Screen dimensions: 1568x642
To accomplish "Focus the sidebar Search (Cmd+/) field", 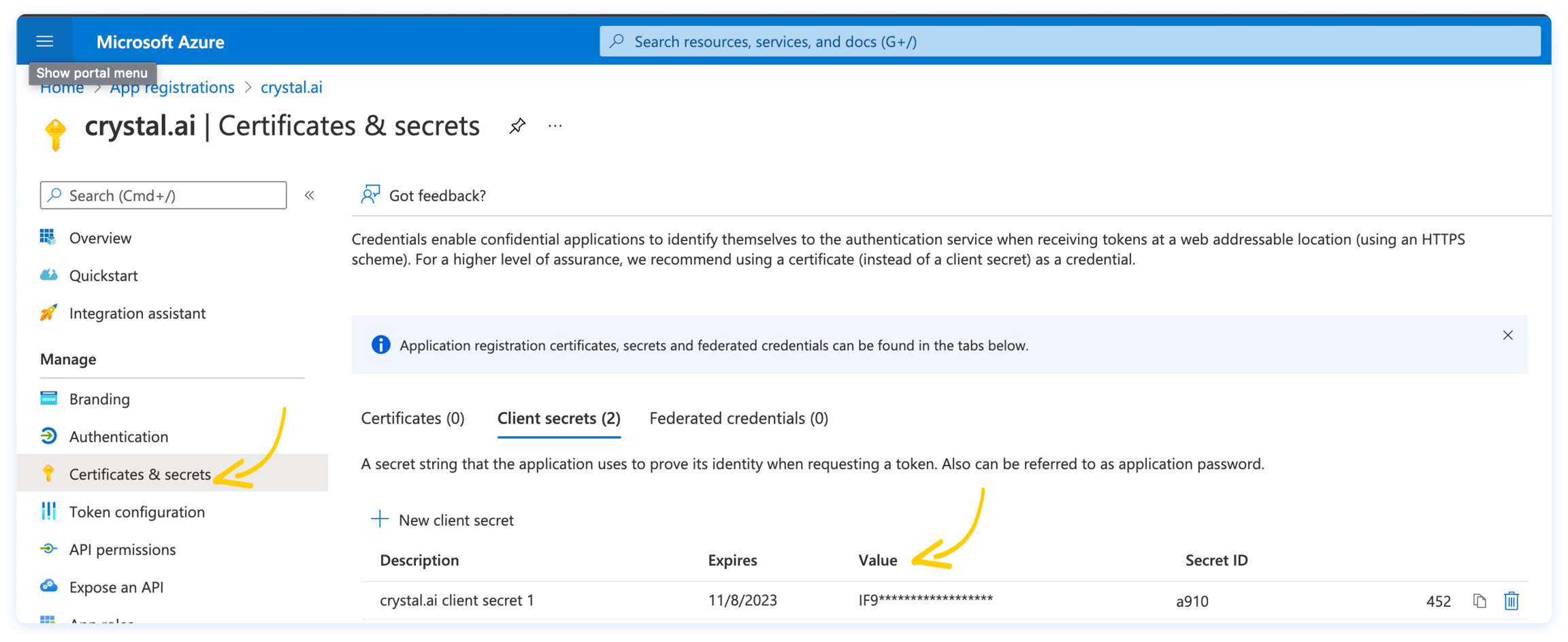I will [163, 195].
